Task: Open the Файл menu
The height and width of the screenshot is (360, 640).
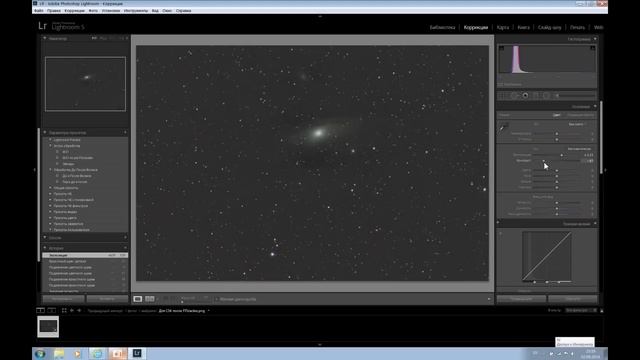Action: tap(39, 11)
